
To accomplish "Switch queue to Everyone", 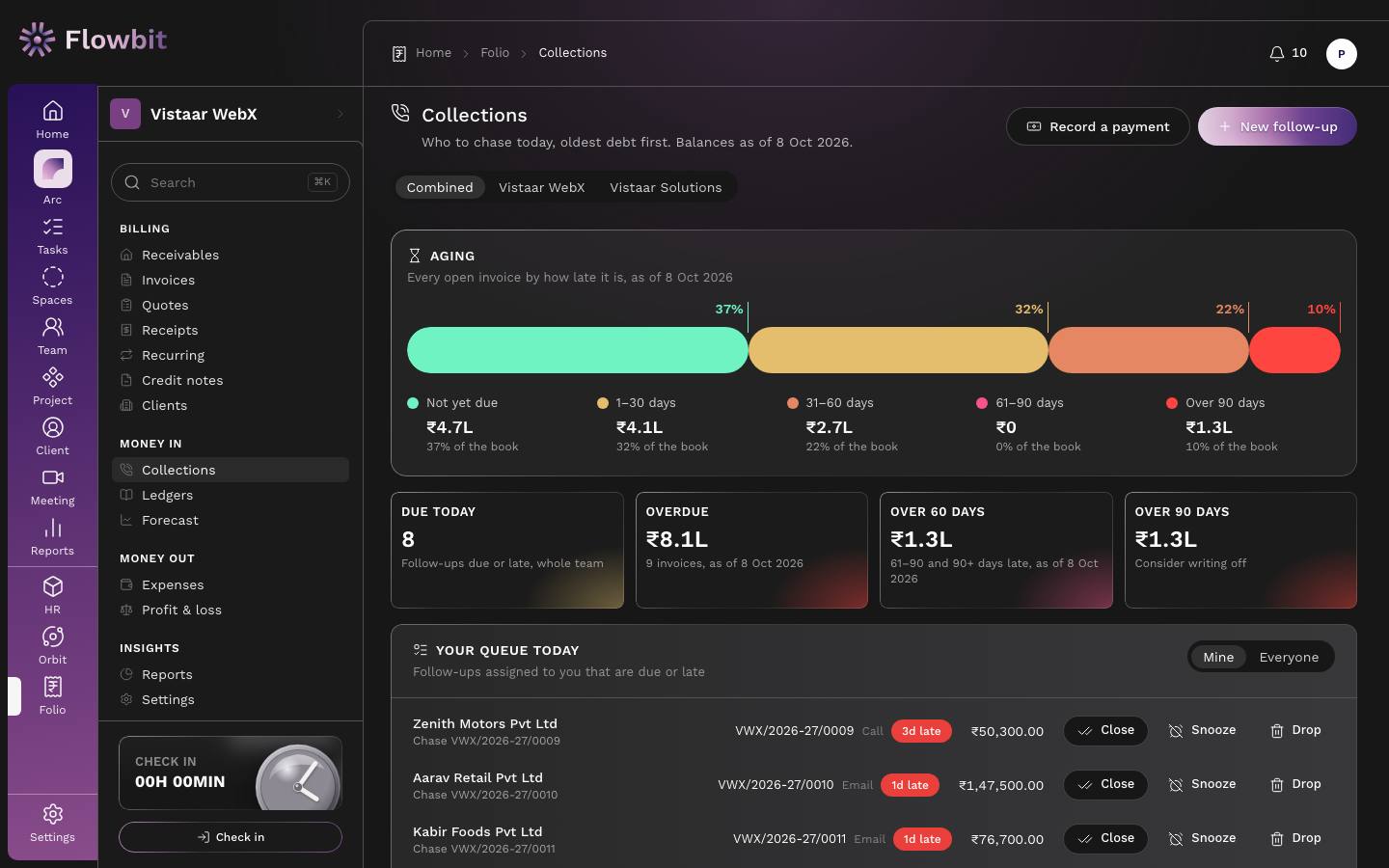I will pos(1289,657).
